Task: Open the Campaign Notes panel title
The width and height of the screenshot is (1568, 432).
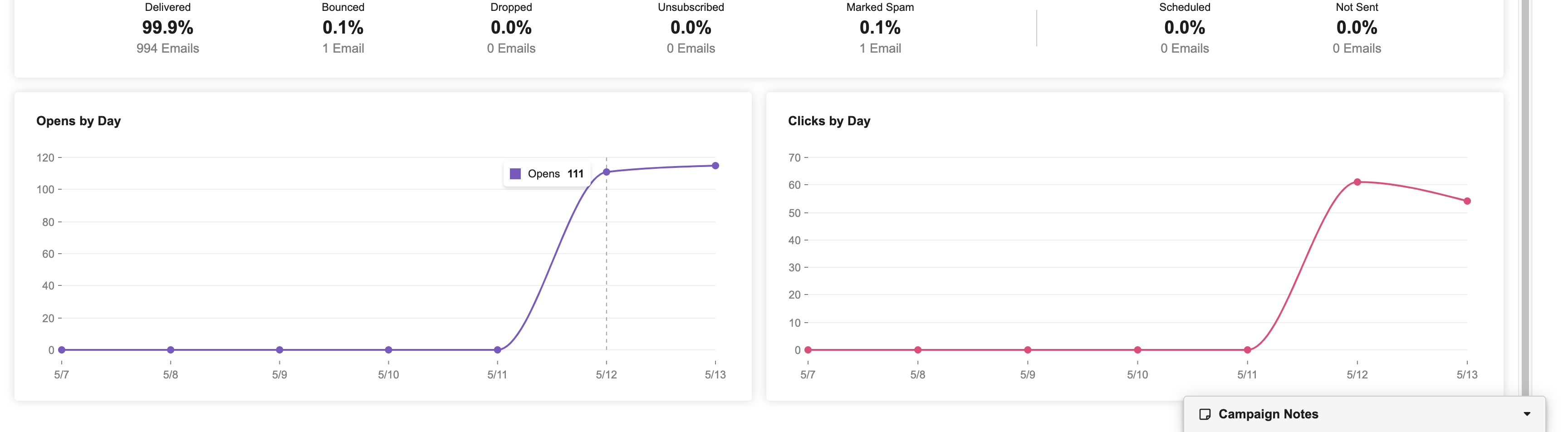Action: click(1268, 414)
